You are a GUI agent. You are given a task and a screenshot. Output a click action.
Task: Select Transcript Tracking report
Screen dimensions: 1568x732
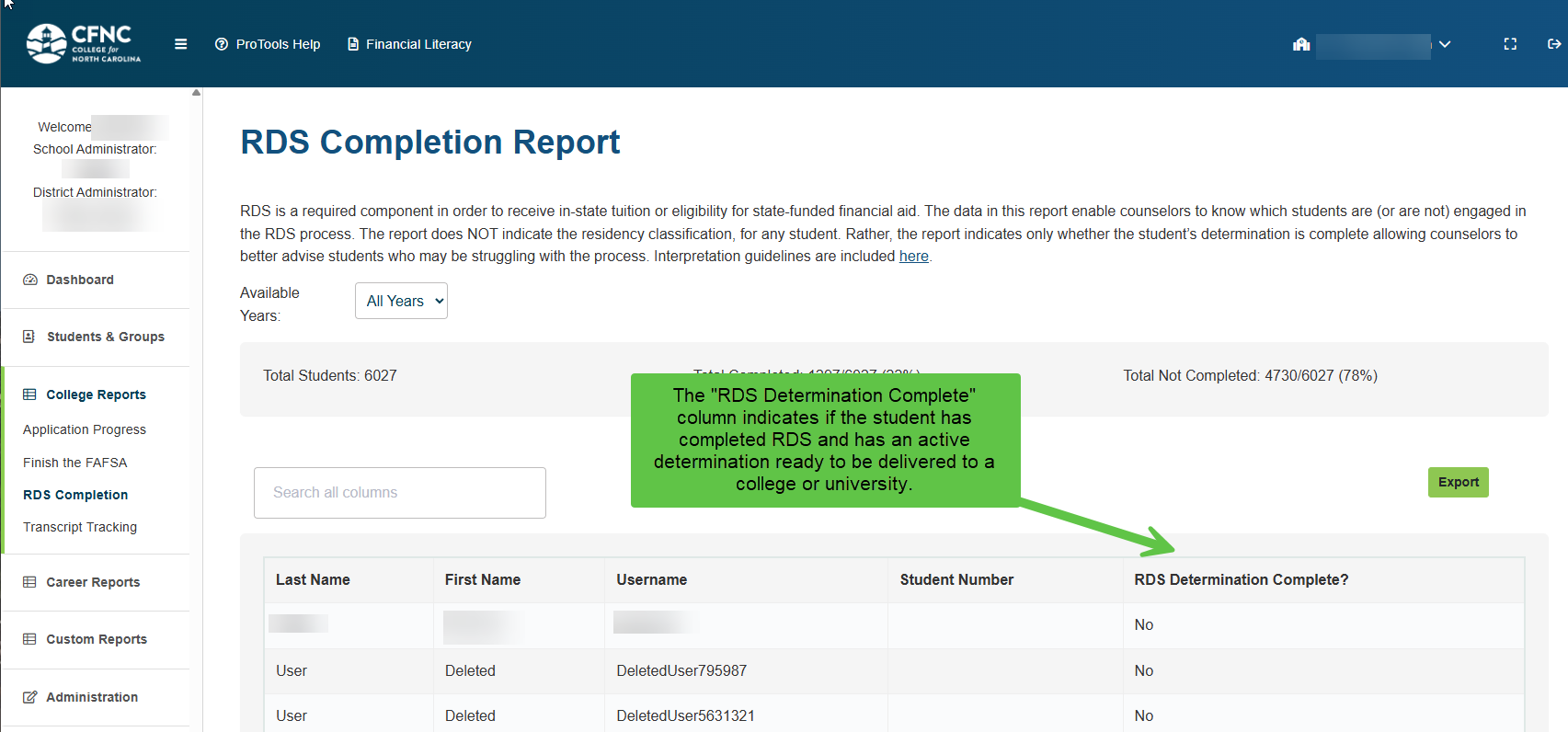coord(80,527)
